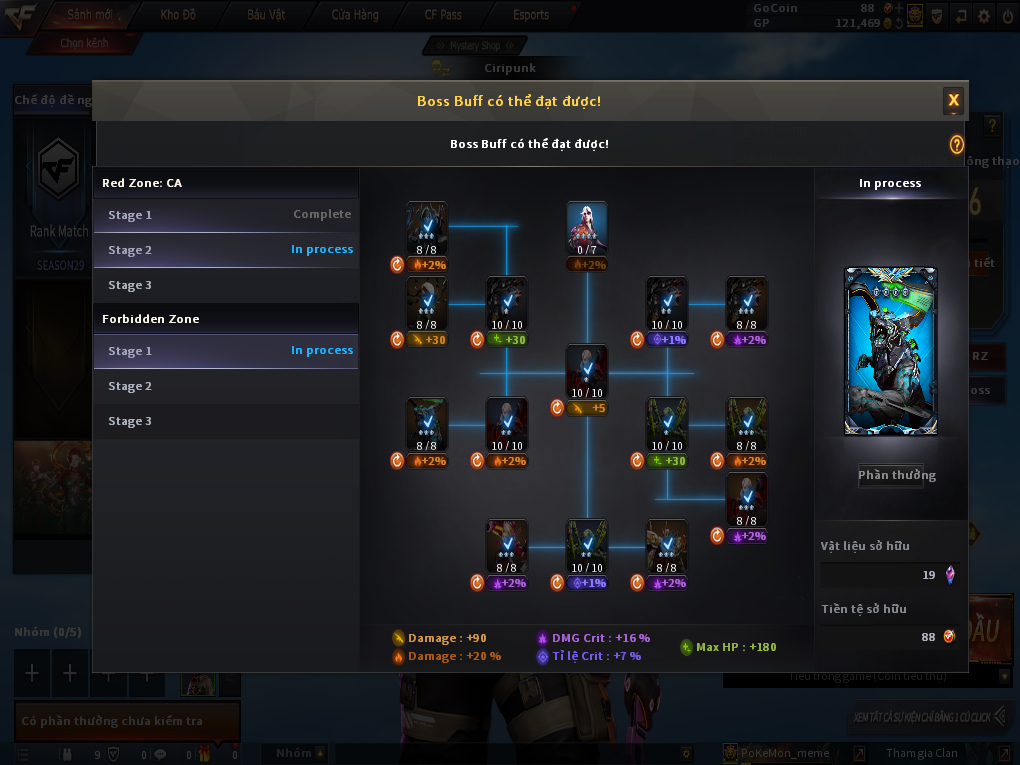Open Mystery Shop link
This screenshot has width=1020, height=765.
(x=475, y=46)
